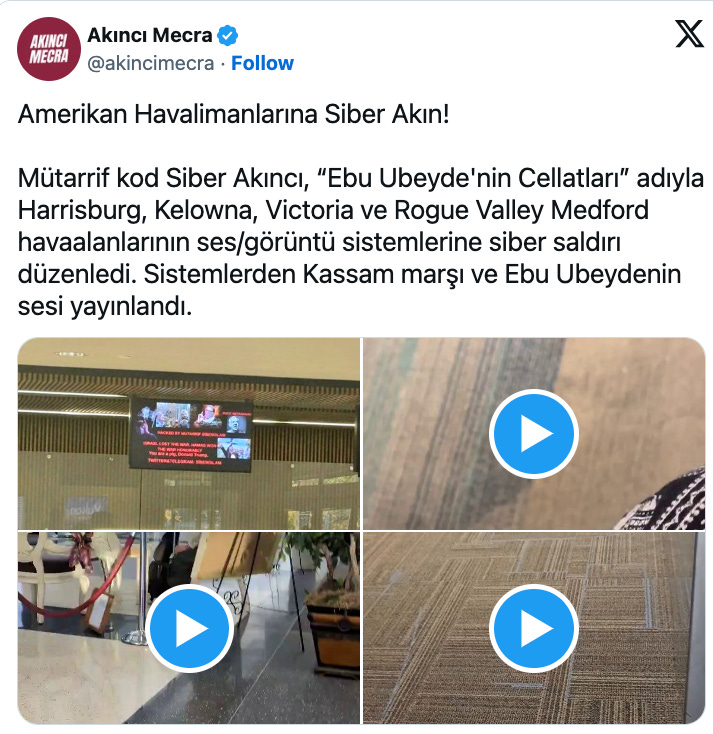
Task: Follow the Akıncı Mecra account
Action: point(262,63)
